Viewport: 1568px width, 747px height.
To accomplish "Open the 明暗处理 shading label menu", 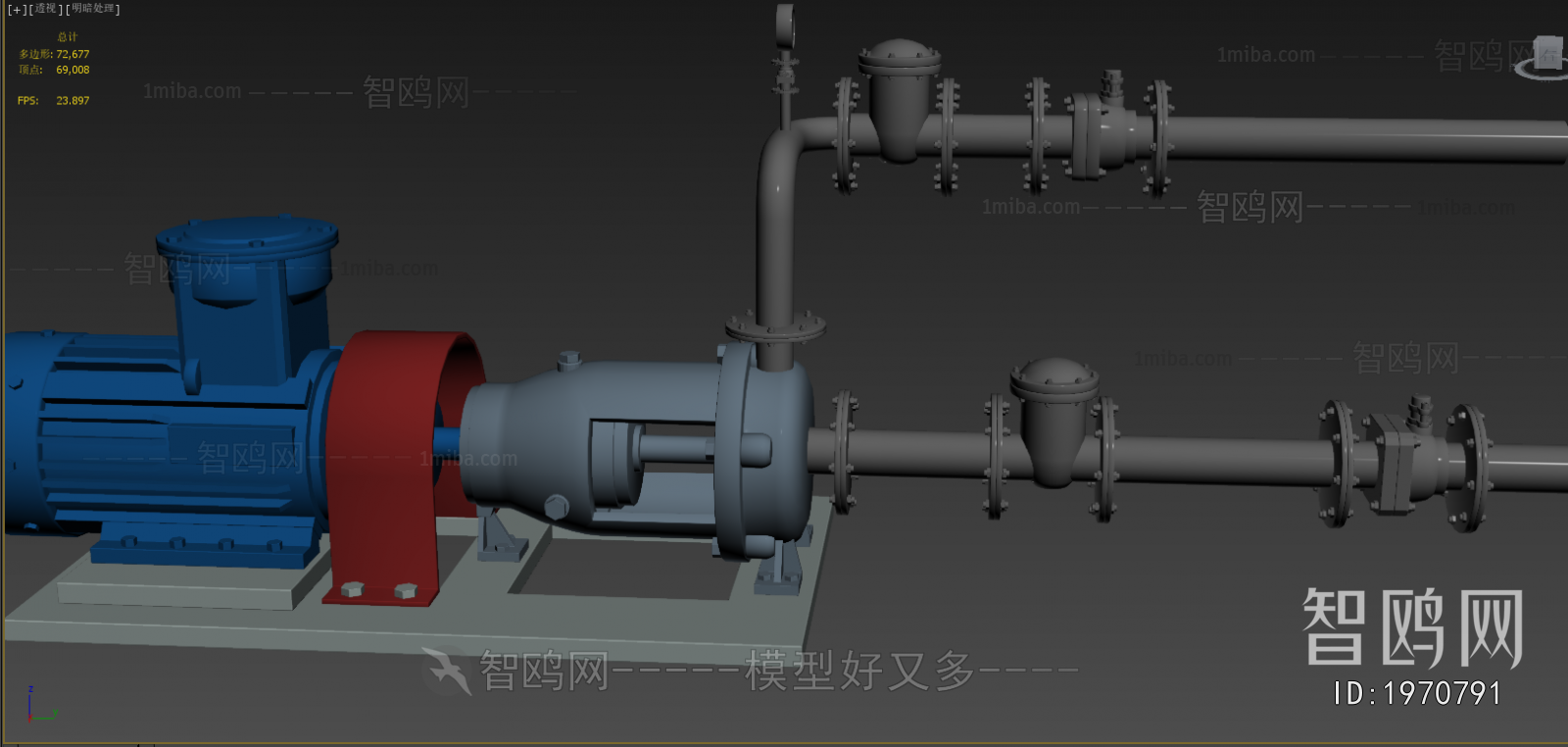I will (x=93, y=9).
